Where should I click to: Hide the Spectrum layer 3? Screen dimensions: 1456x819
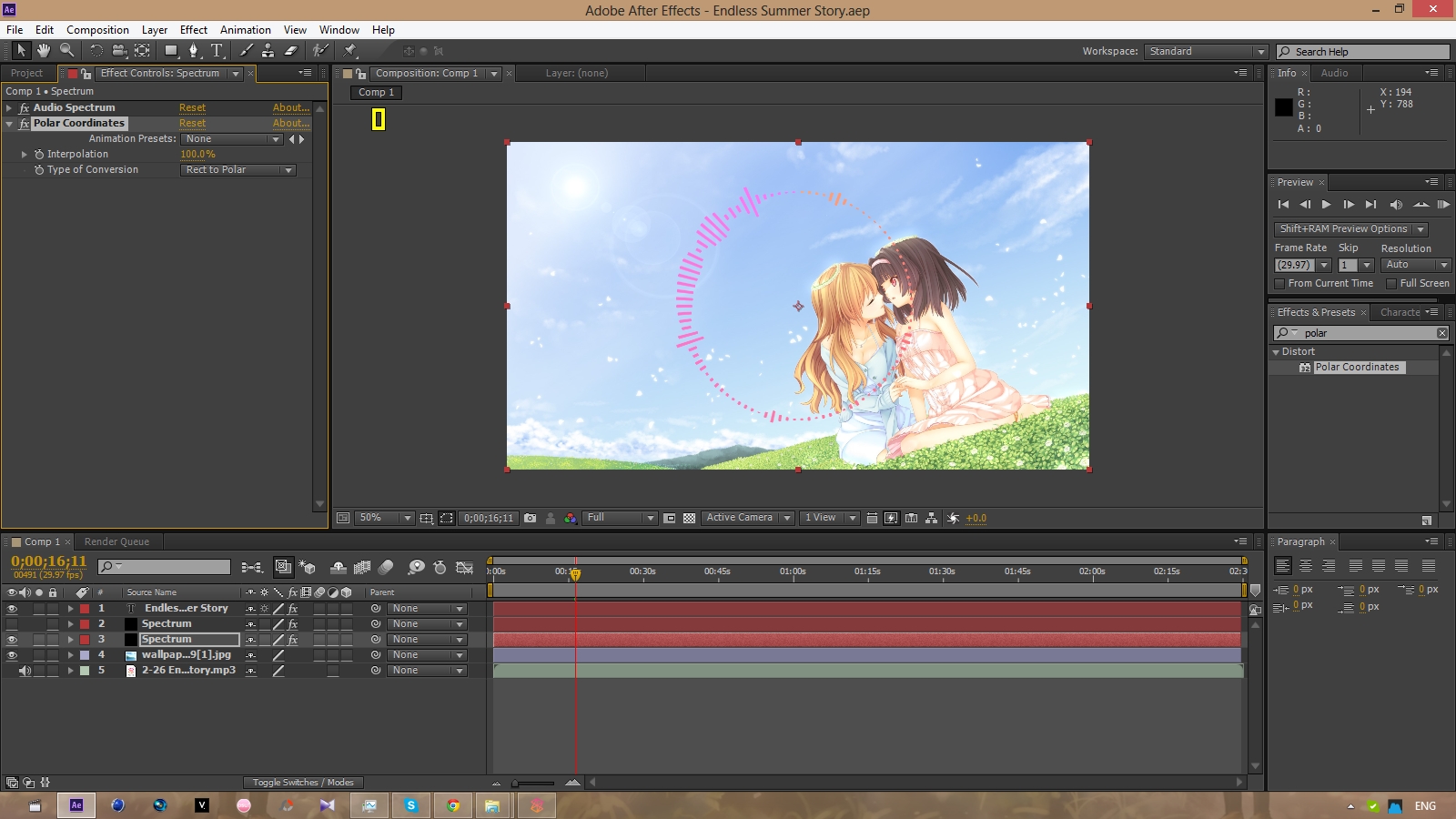(x=12, y=640)
